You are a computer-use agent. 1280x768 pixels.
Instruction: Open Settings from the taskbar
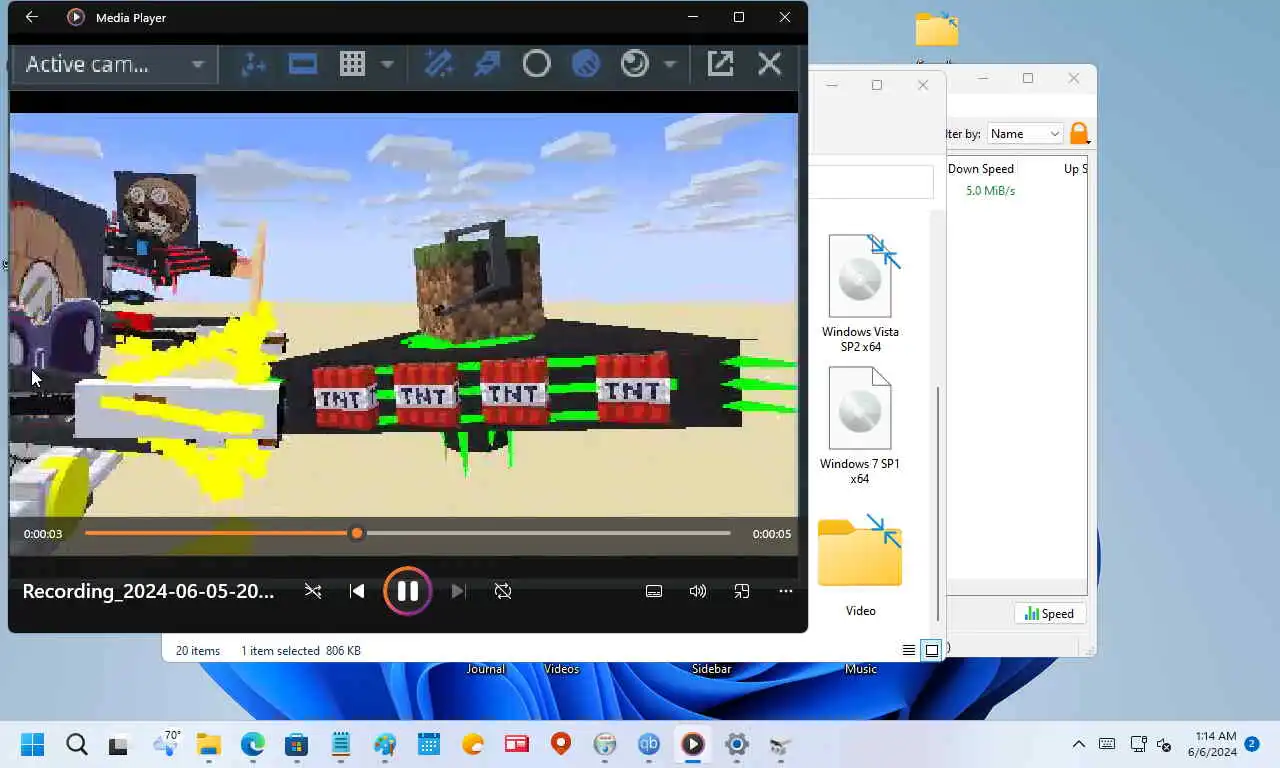click(x=737, y=744)
